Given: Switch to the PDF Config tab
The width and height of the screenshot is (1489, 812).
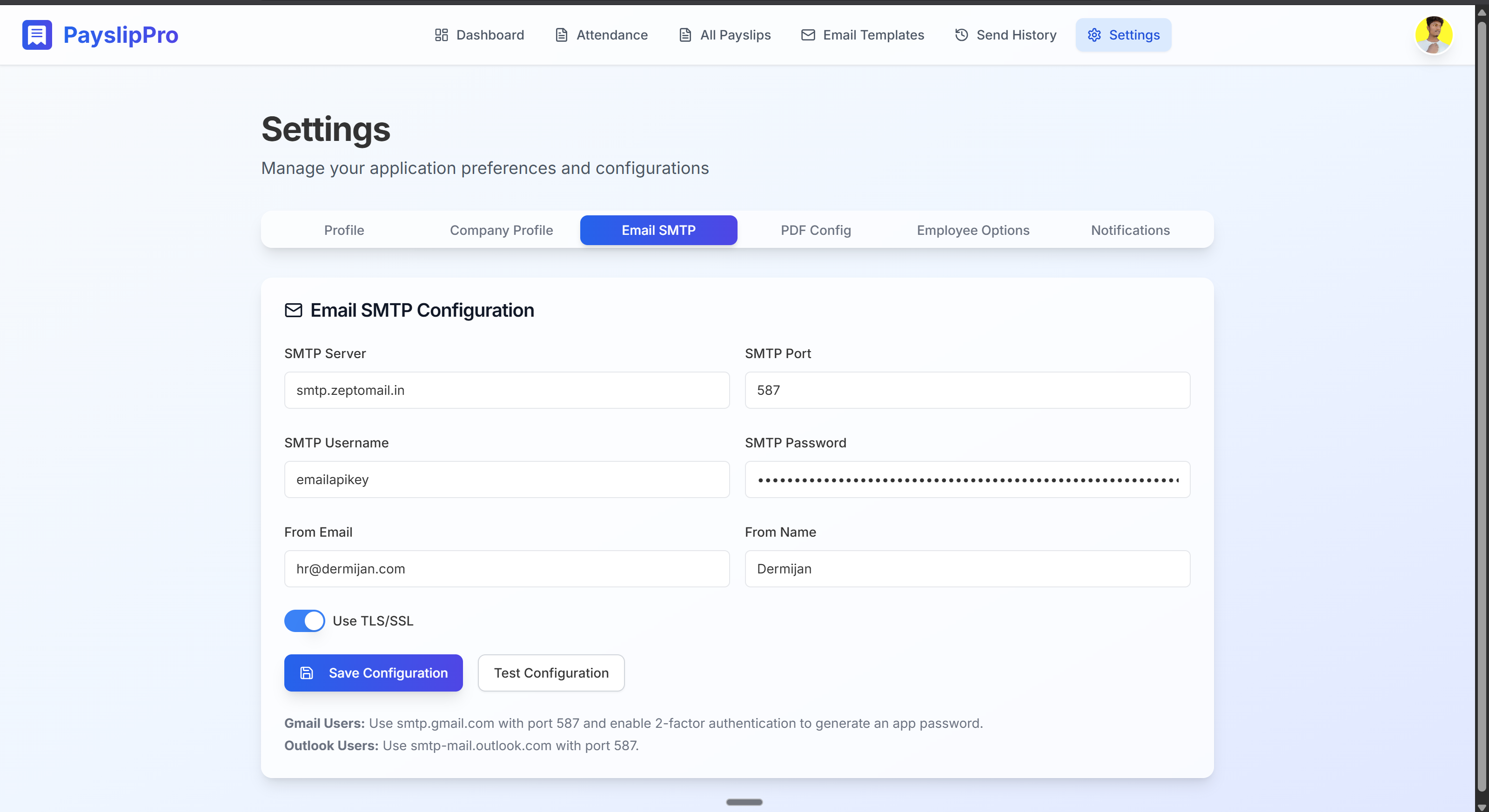Looking at the screenshot, I should (x=816, y=230).
